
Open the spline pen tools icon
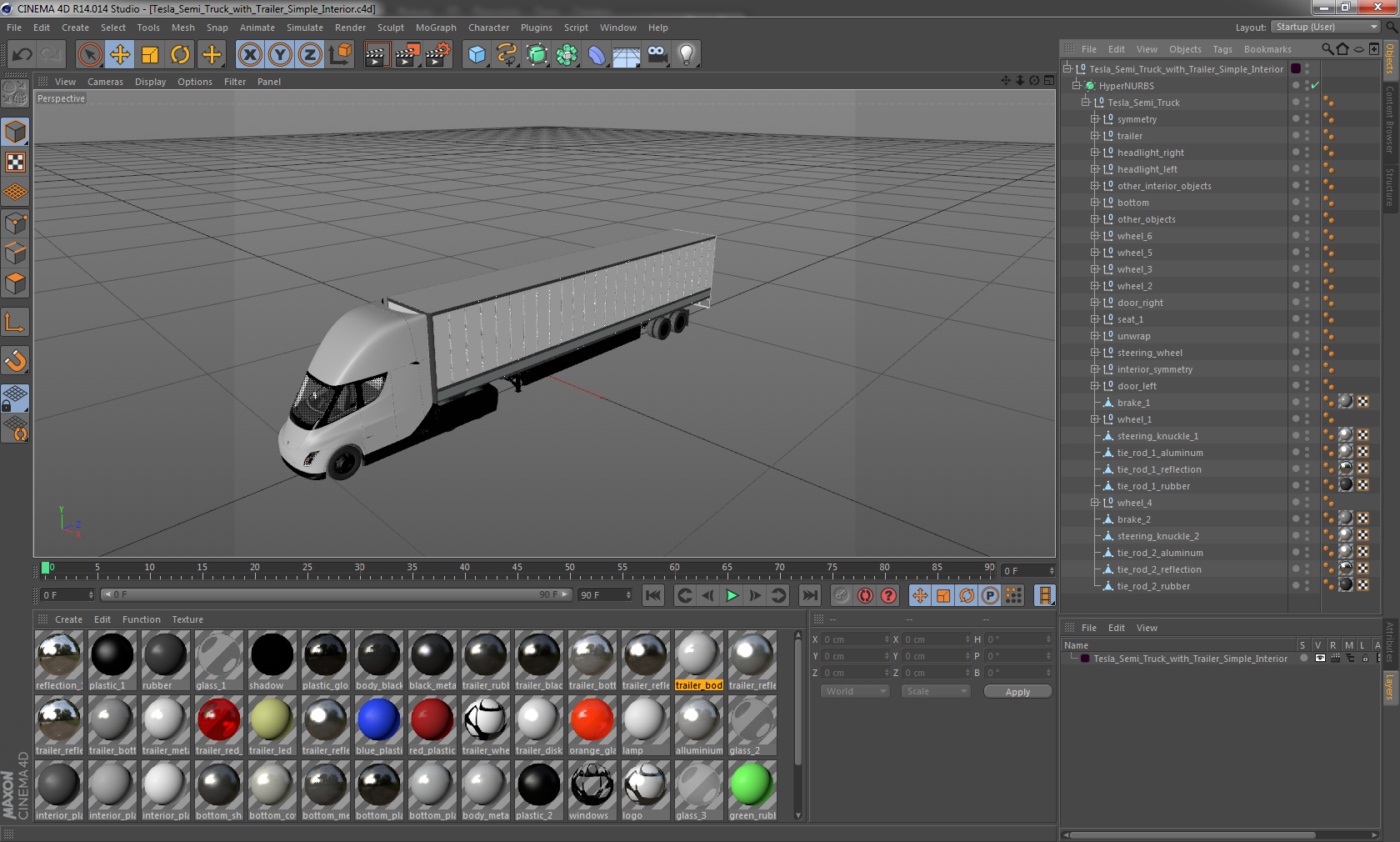[507, 55]
